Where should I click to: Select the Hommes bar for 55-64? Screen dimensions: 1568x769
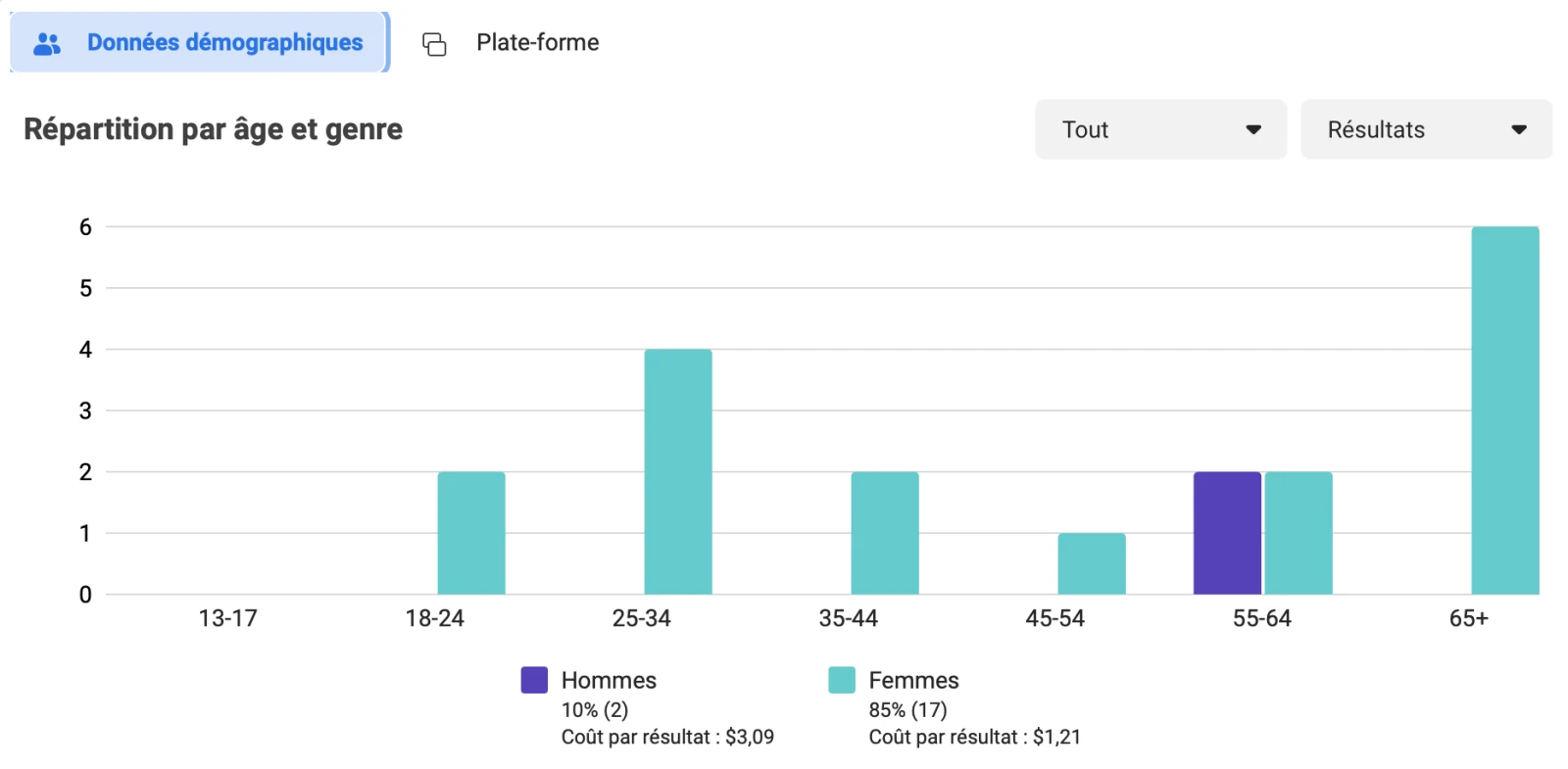pos(1227,533)
